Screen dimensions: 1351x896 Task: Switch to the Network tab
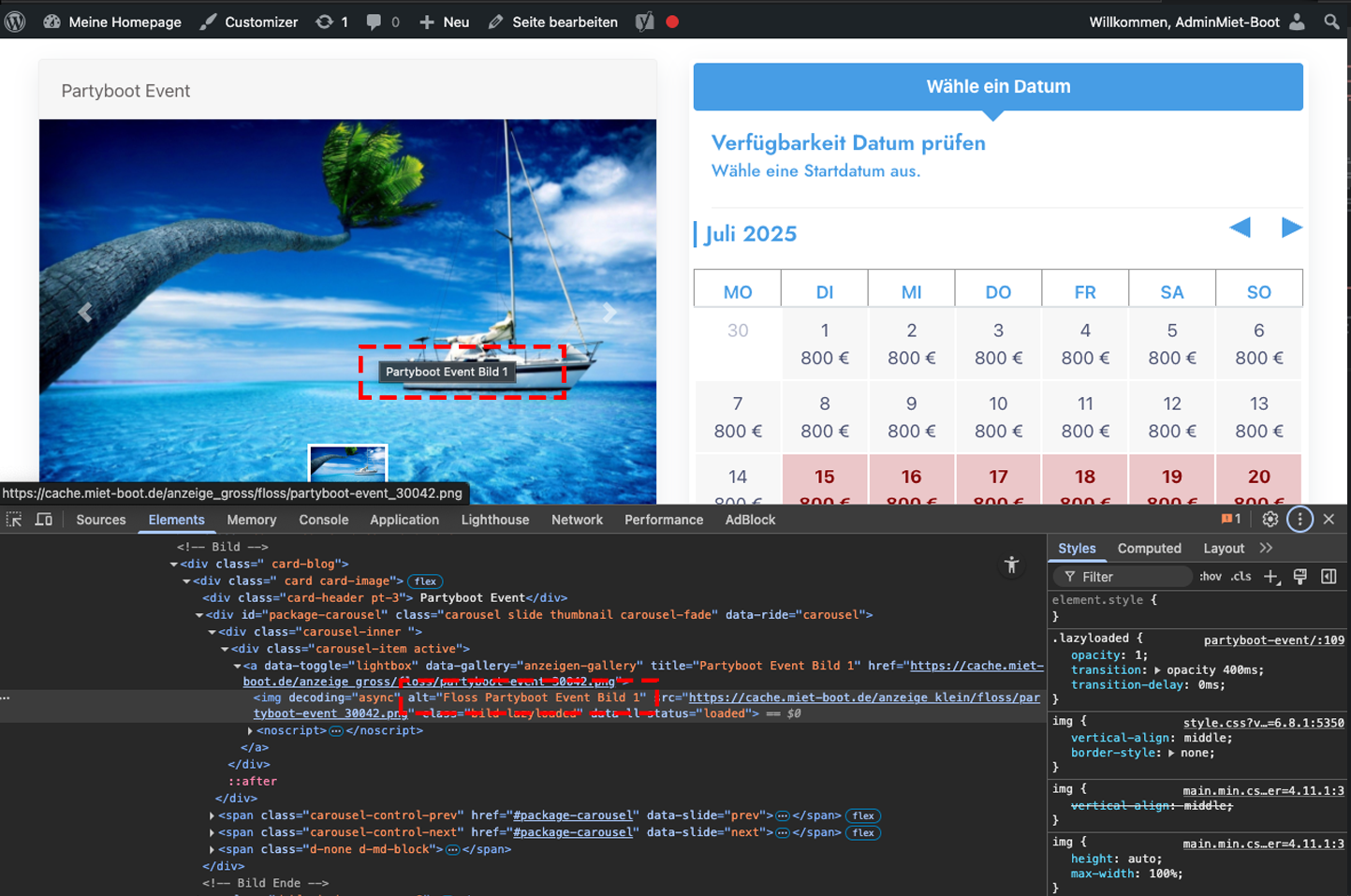click(577, 520)
